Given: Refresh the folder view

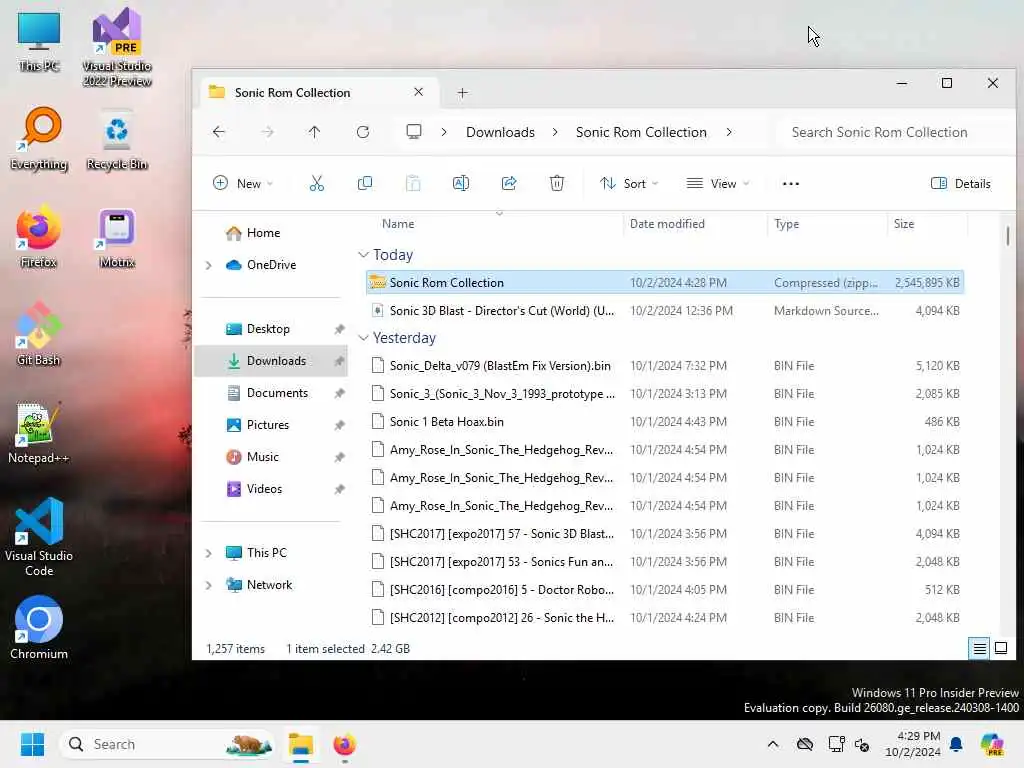Looking at the screenshot, I should (363, 132).
